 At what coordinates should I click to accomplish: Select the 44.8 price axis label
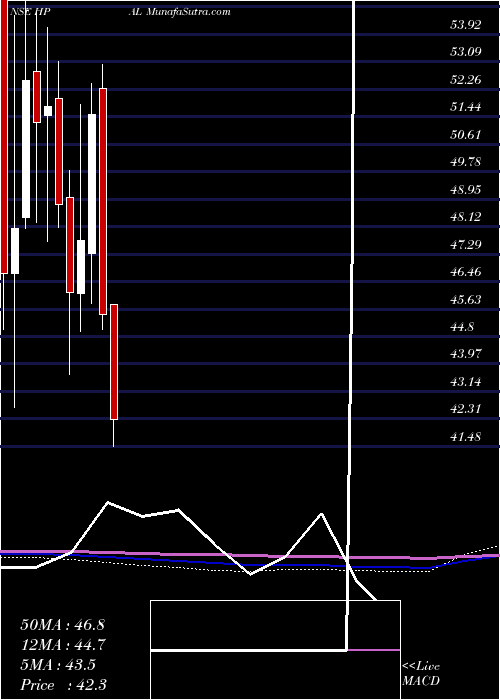coord(462,327)
